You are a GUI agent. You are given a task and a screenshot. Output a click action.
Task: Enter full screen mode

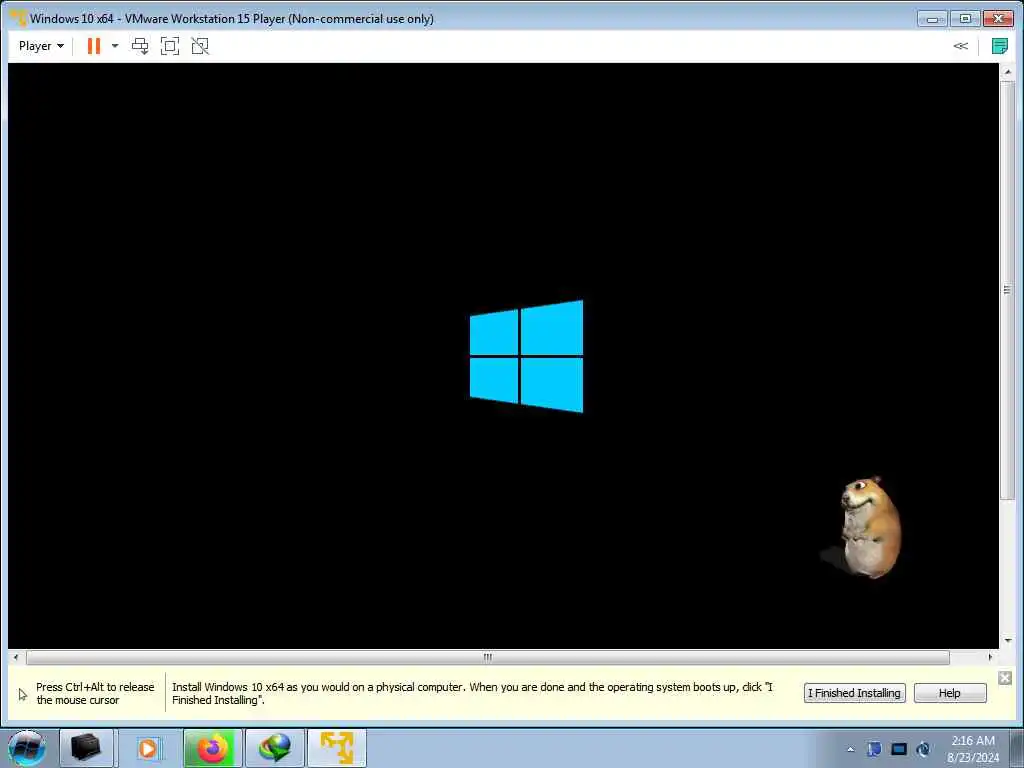170,46
